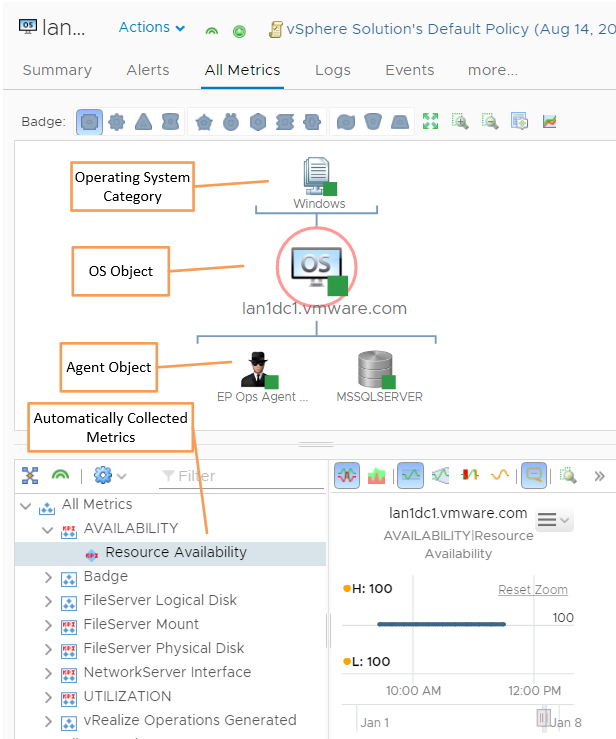The width and height of the screenshot is (616, 739).
Task: Click the red-green anomalies icon
Action: coord(470,475)
